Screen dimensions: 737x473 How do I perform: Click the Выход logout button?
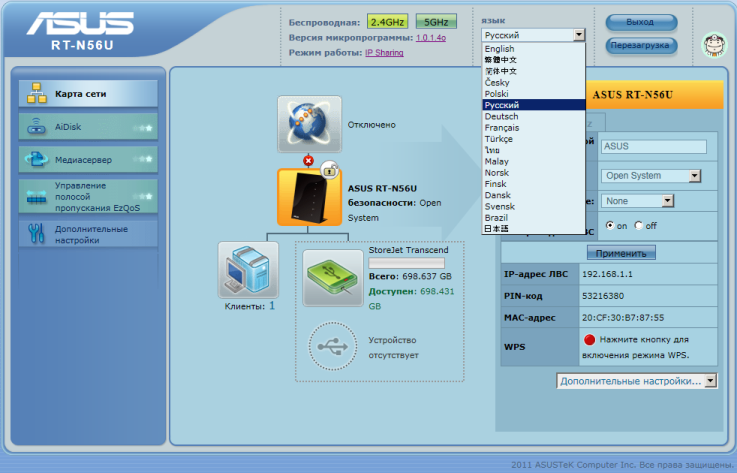641,22
